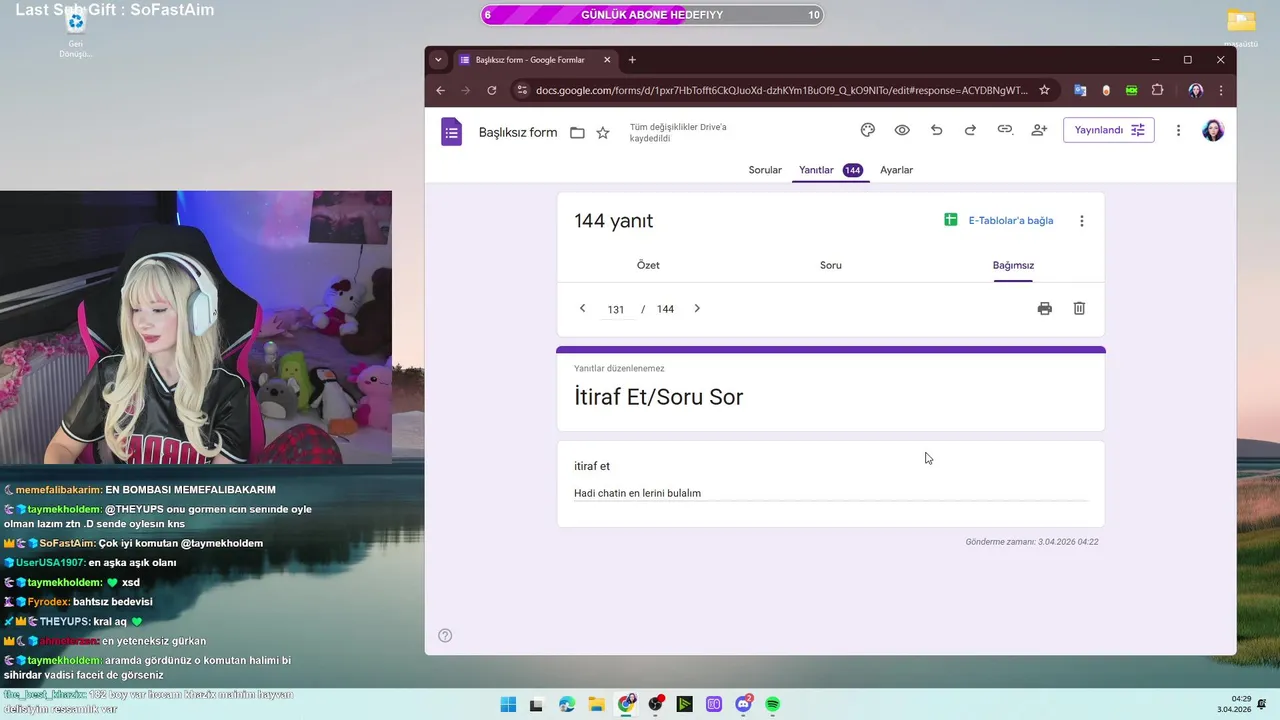1280x720 pixels.
Task: Show the Soru question view
Action: (x=831, y=265)
